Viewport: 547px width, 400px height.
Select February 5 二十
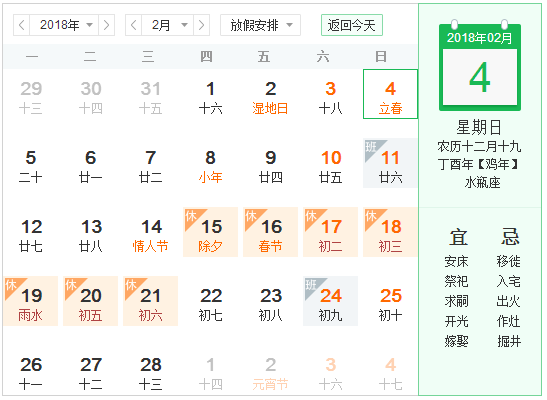[x=31, y=163]
